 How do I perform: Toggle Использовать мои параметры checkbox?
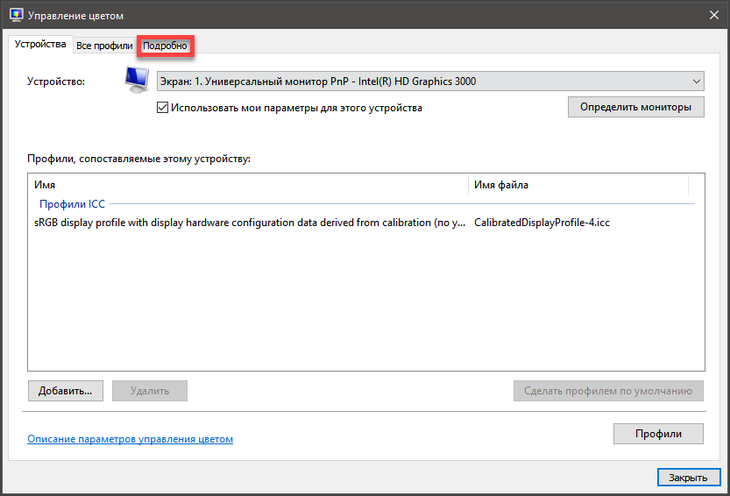[162, 108]
